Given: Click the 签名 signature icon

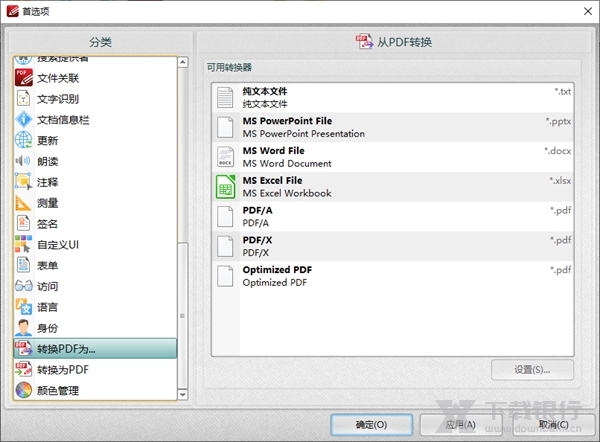Looking at the screenshot, I should pos(24,223).
